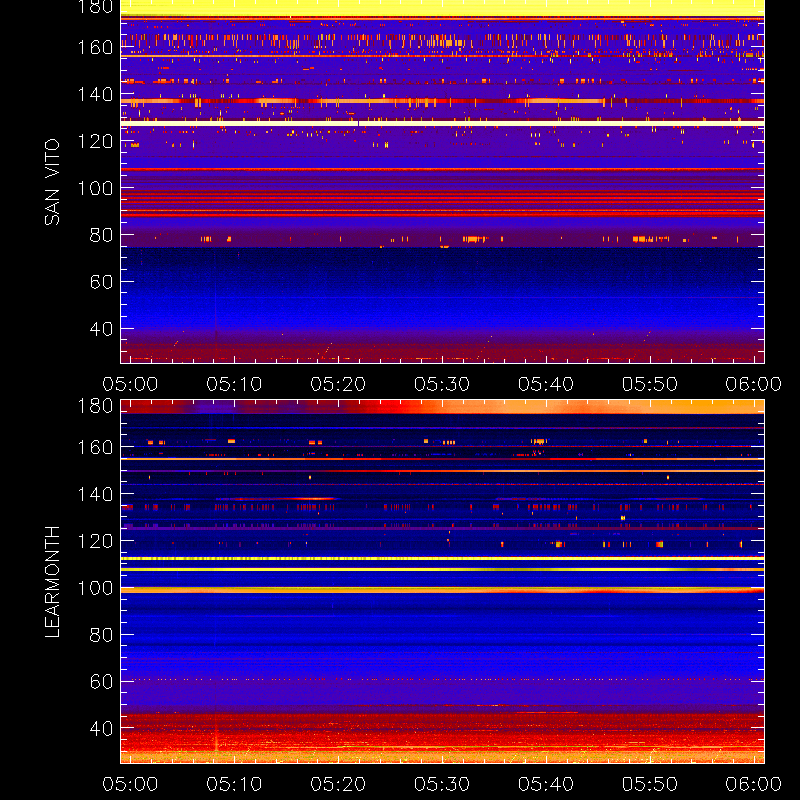Select the 120 tick label on San Vito plot

95,141
